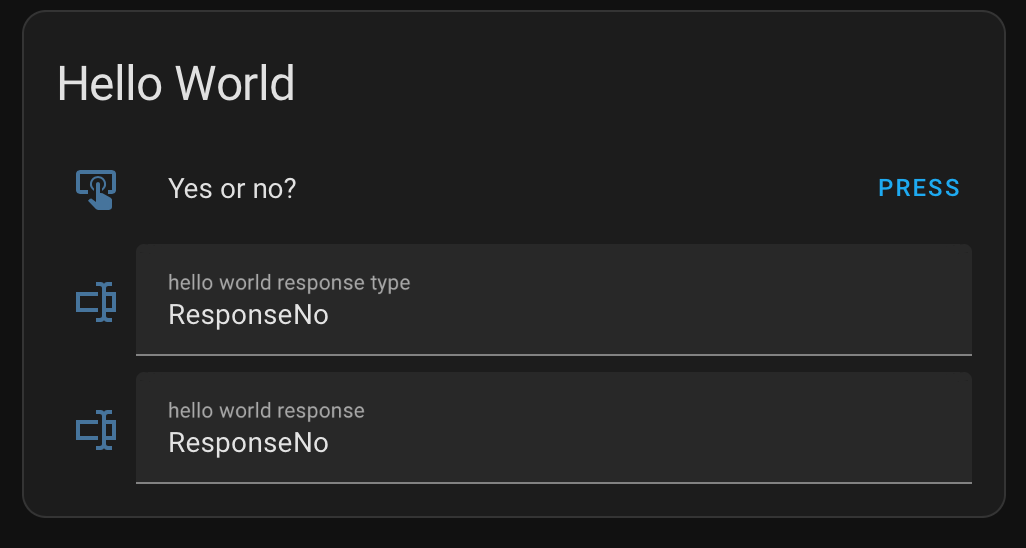Click the dark background outside the Hello World card
Viewport: 1026px width, 548px height.
[x=513, y=534]
